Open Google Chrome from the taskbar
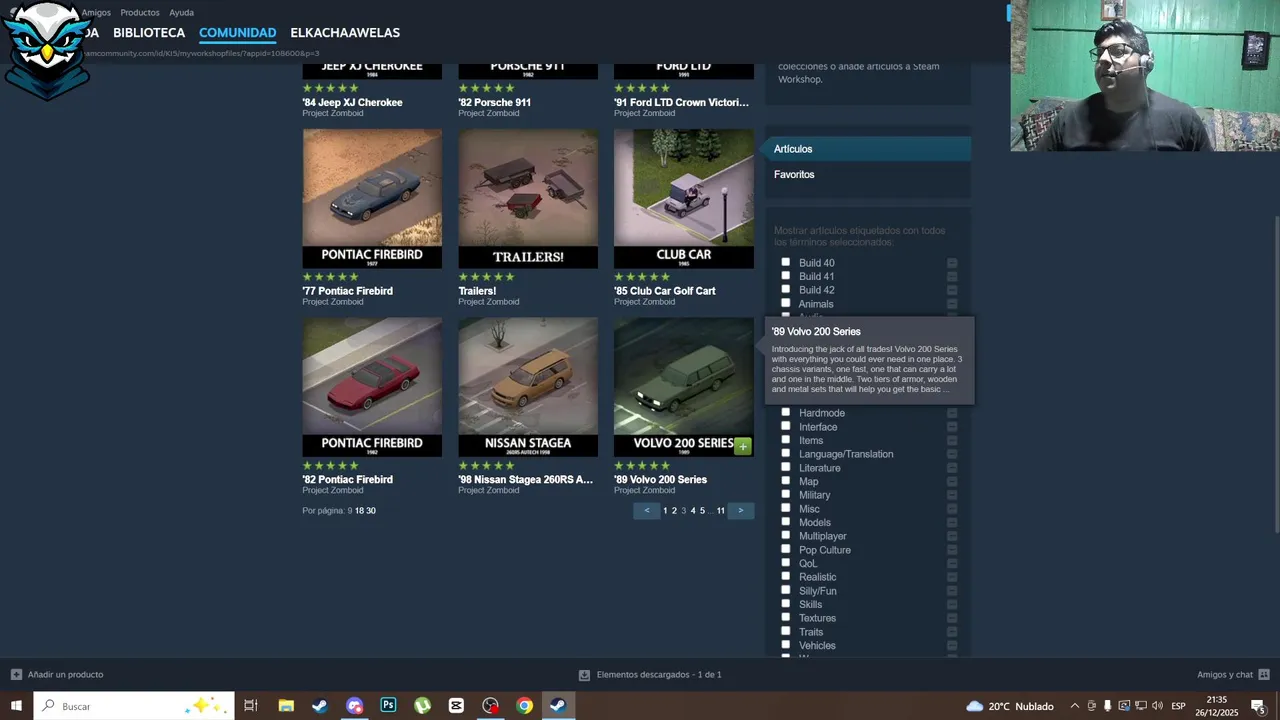Screen dimensions: 1280x720 pyautogui.click(x=524, y=706)
